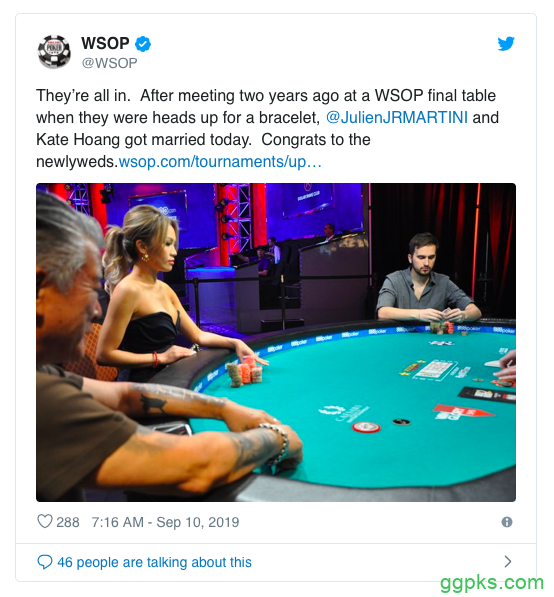Click the WSOP profile avatar
This screenshot has height=597, width=554.
[x=54, y=52]
